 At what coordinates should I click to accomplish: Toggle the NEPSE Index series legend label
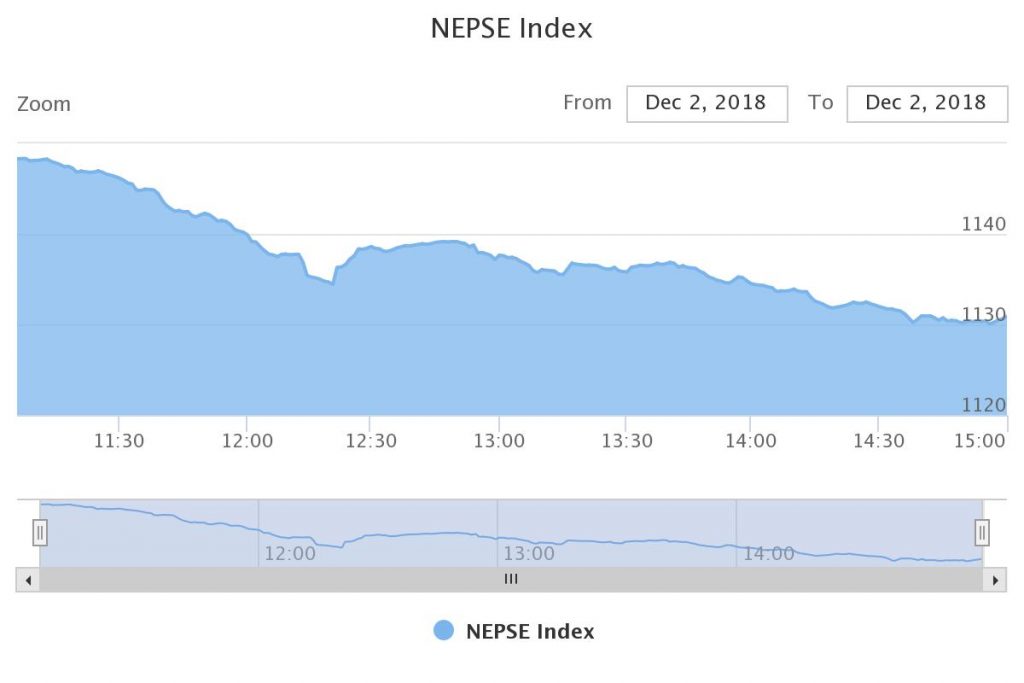pos(529,631)
